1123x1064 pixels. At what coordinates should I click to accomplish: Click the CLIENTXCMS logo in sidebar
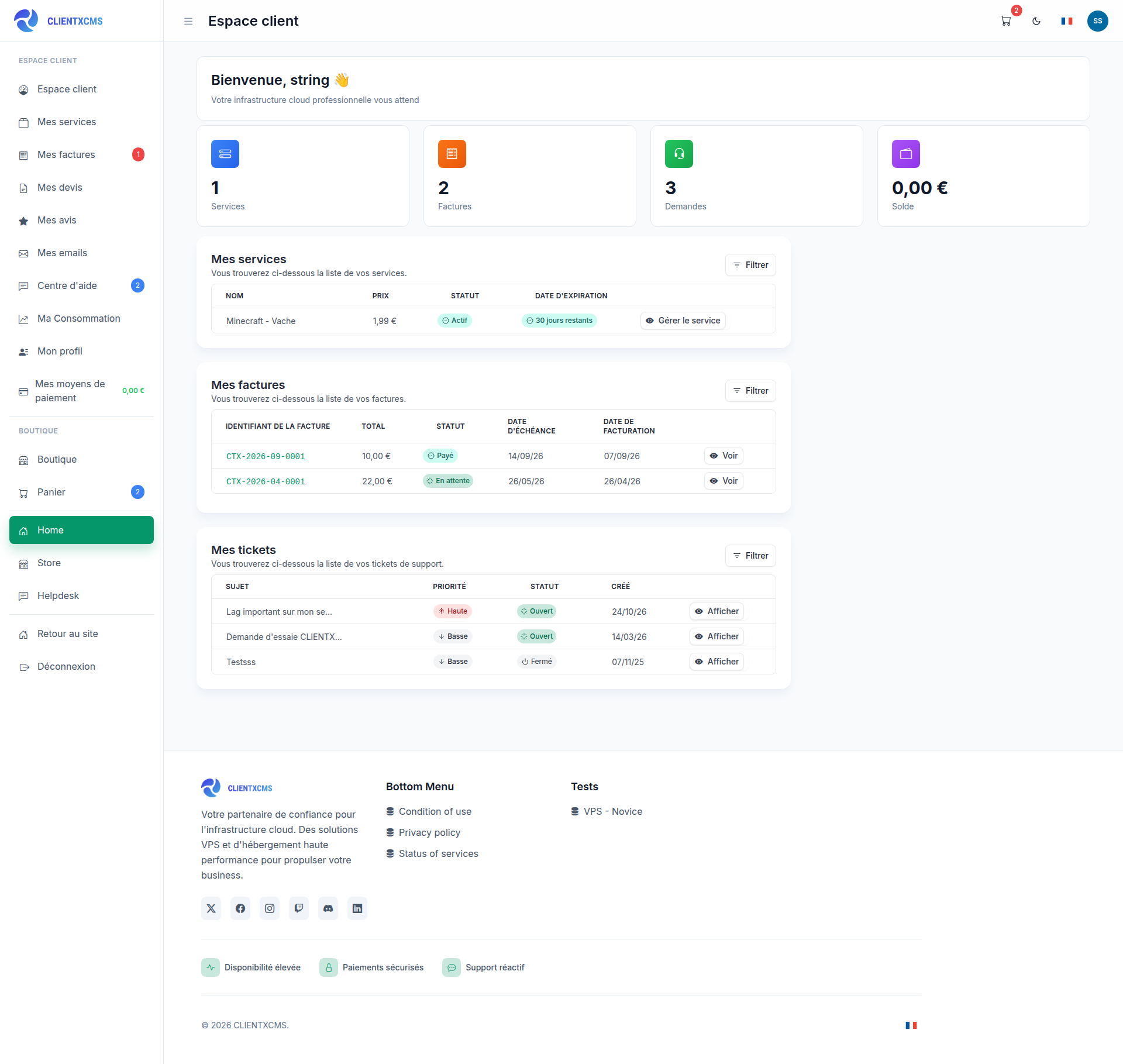(58, 21)
